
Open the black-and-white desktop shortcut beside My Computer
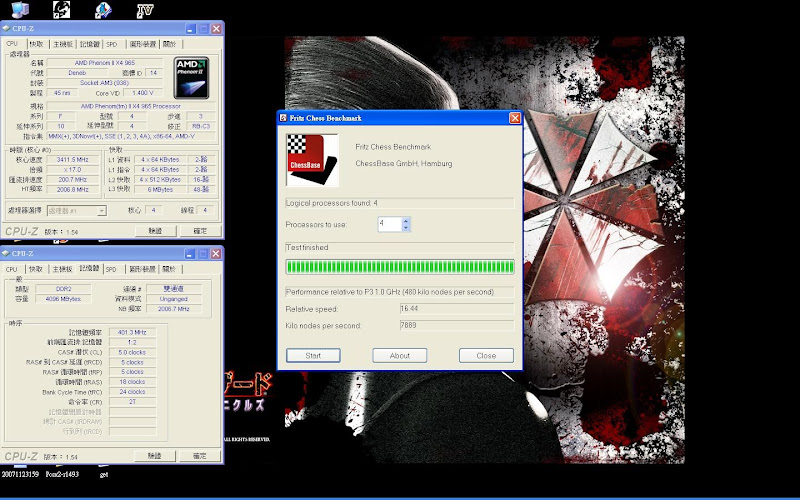[61, 9]
